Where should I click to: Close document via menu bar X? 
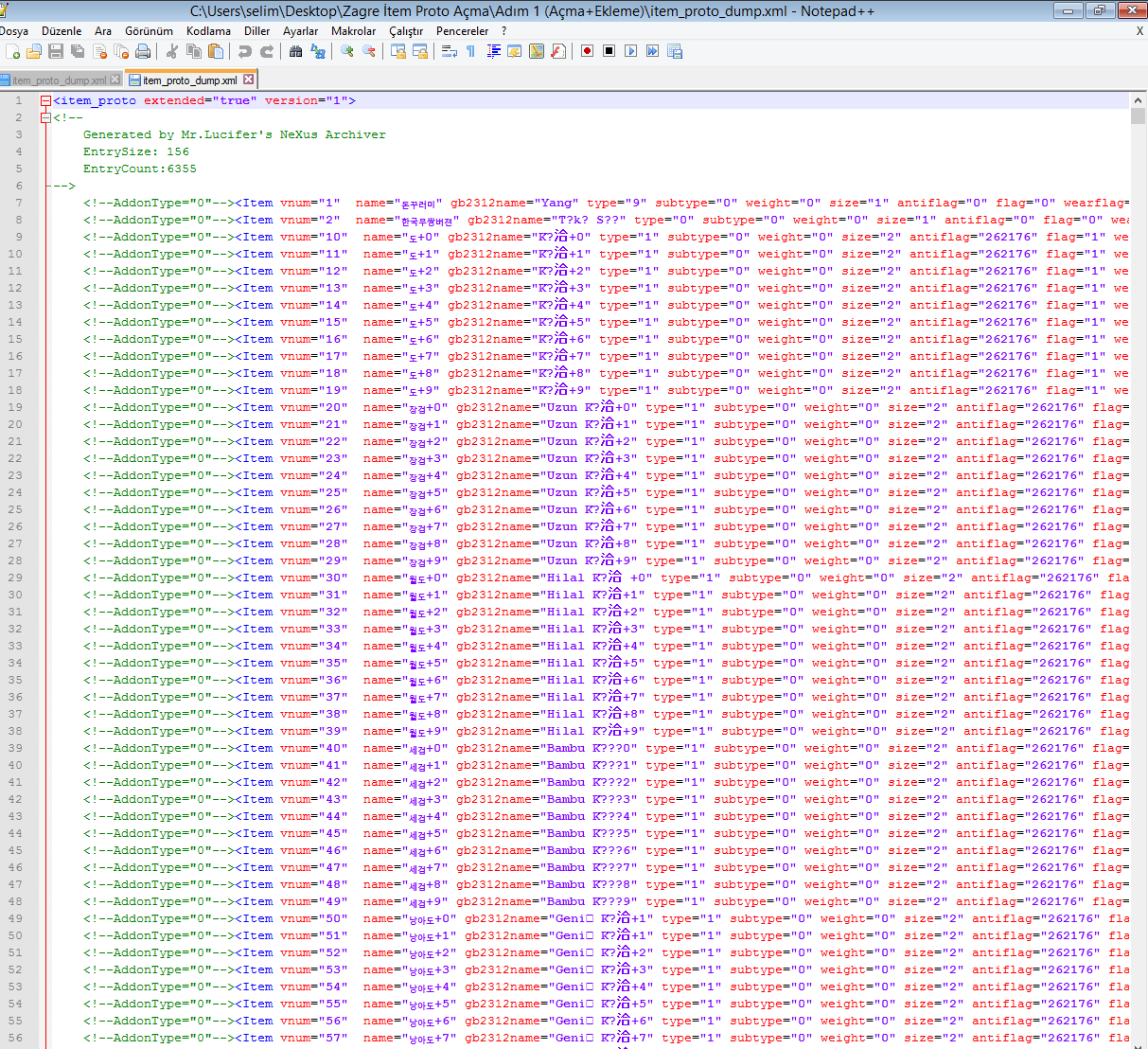coord(1139,31)
